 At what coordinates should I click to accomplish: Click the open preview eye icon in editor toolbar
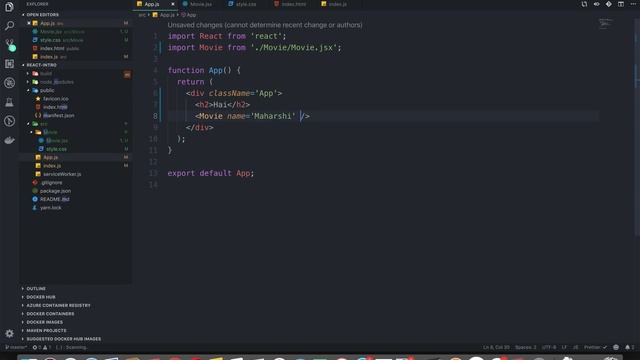pos(596,4)
